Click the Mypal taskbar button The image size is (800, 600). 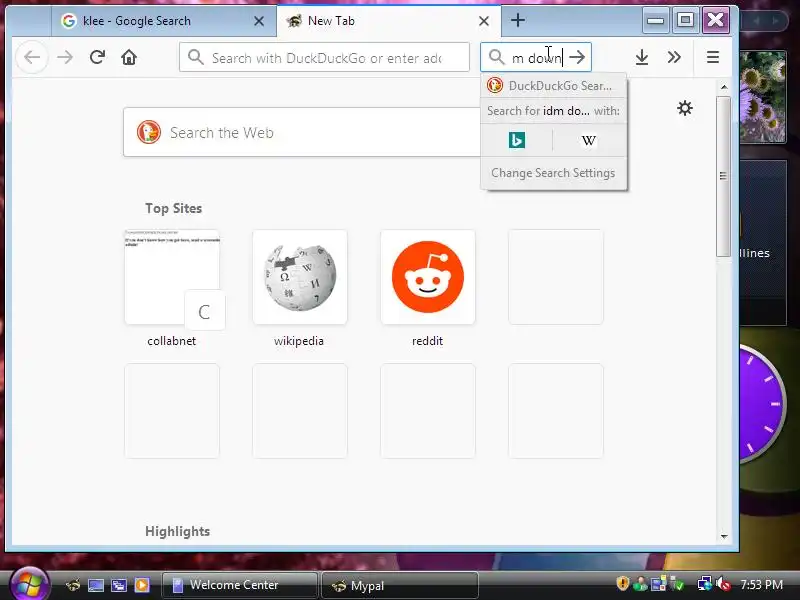click(400, 585)
